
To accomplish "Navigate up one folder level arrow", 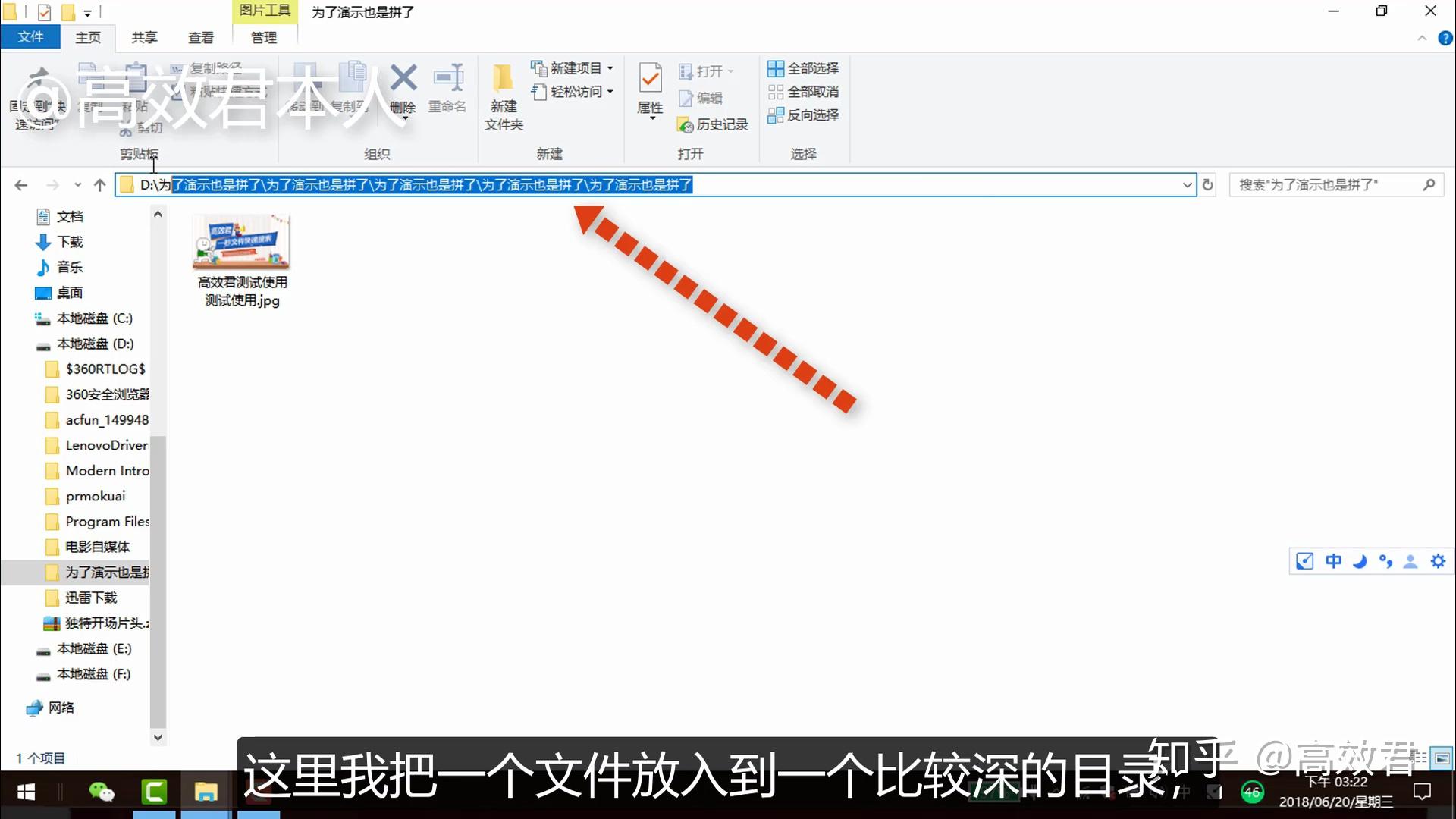I will click(99, 185).
